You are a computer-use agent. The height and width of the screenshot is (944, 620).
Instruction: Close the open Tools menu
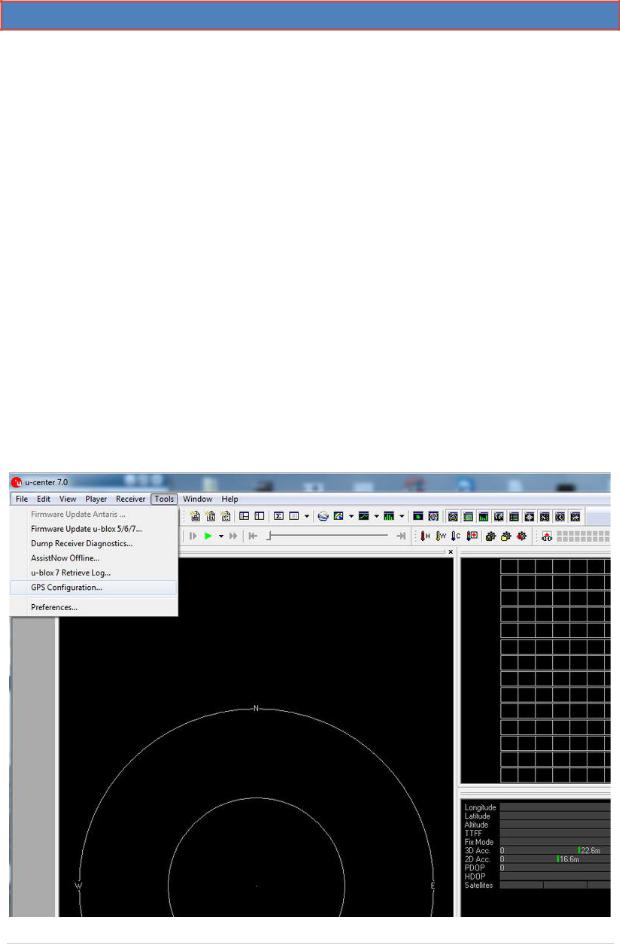pos(164,499)
